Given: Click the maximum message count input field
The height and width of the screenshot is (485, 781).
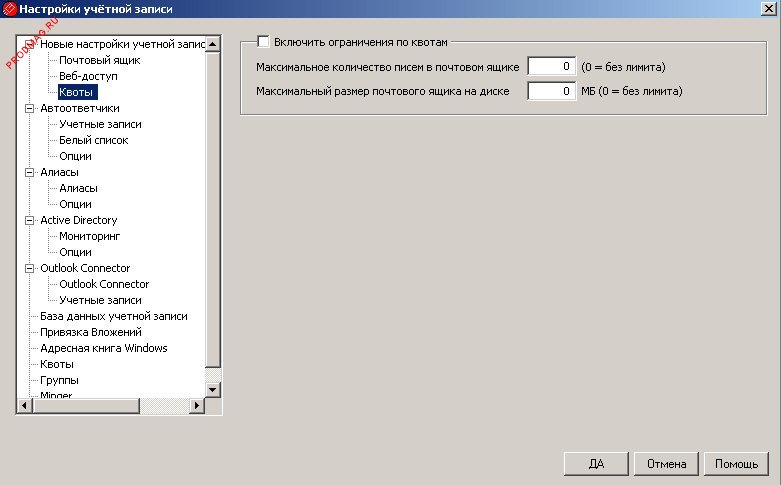Looking at the screenshot, I should click(551, 67).
